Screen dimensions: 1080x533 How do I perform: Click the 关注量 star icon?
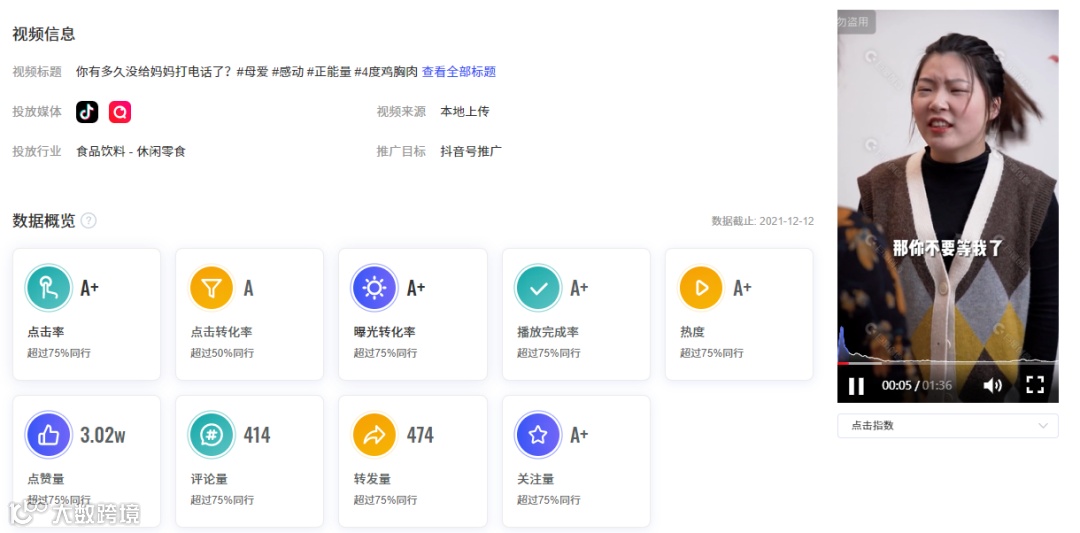coord(538,435)
